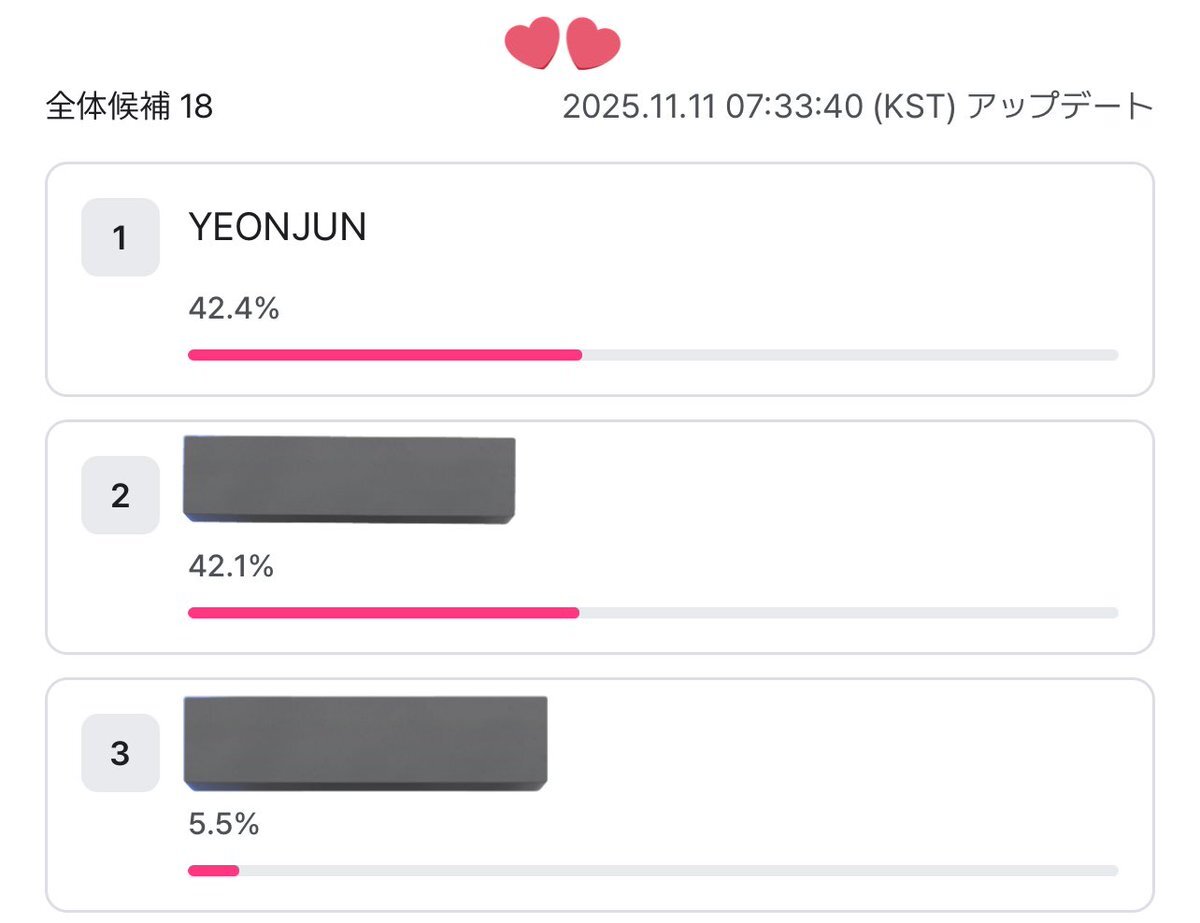Click the grey unfilled part of YEONJUN's bar
The height and width of the screenshot is (923, 1200).
pos(850,355)
